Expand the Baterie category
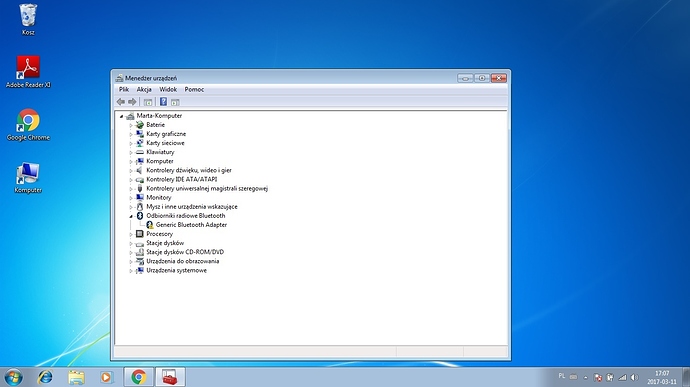Screen dimensions: 690x387 [x=131, y=125]
